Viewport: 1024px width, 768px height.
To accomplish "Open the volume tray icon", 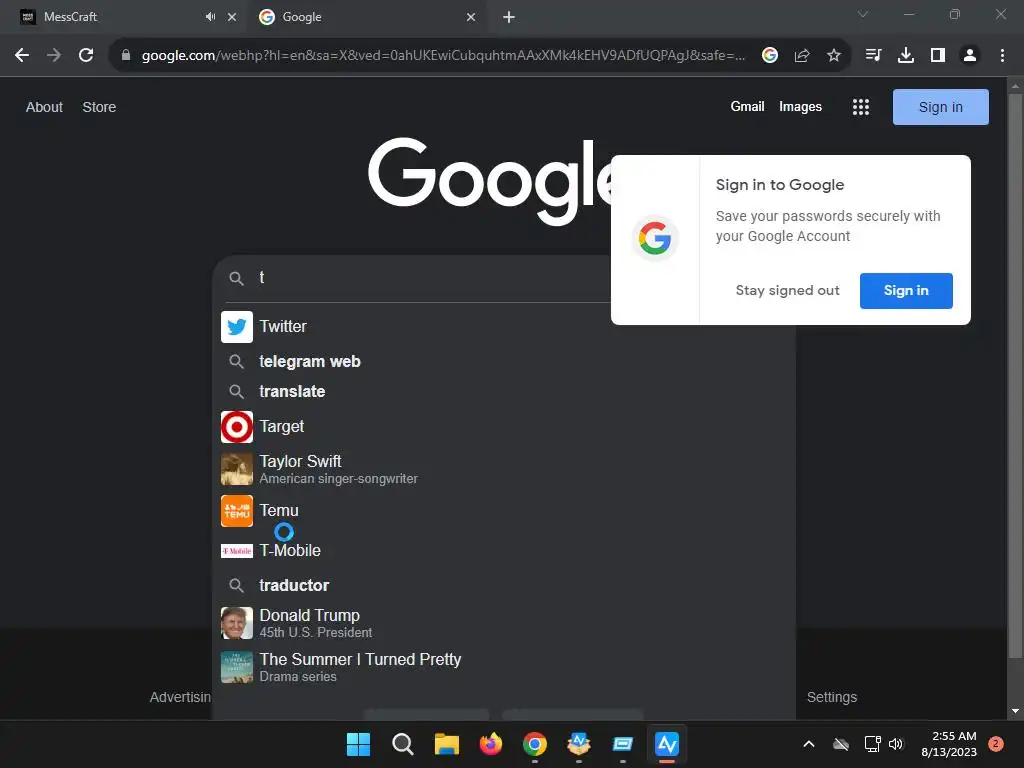I will 896,744.
